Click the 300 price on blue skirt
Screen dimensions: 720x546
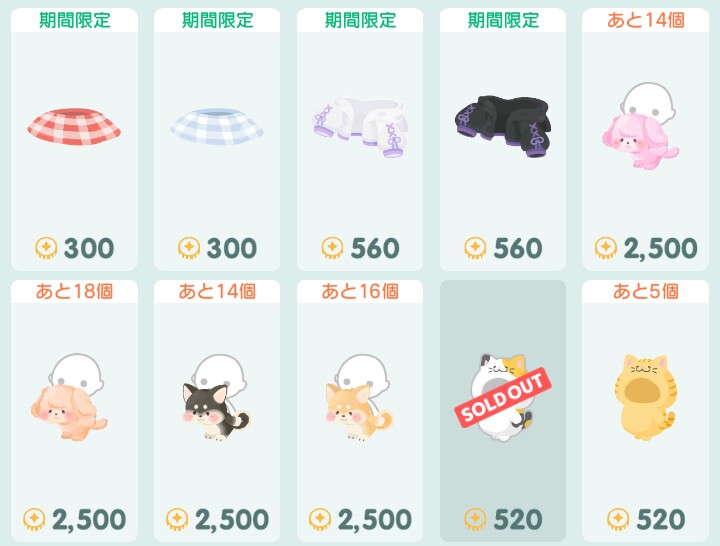pyautogui.click(x=231, y=248)
